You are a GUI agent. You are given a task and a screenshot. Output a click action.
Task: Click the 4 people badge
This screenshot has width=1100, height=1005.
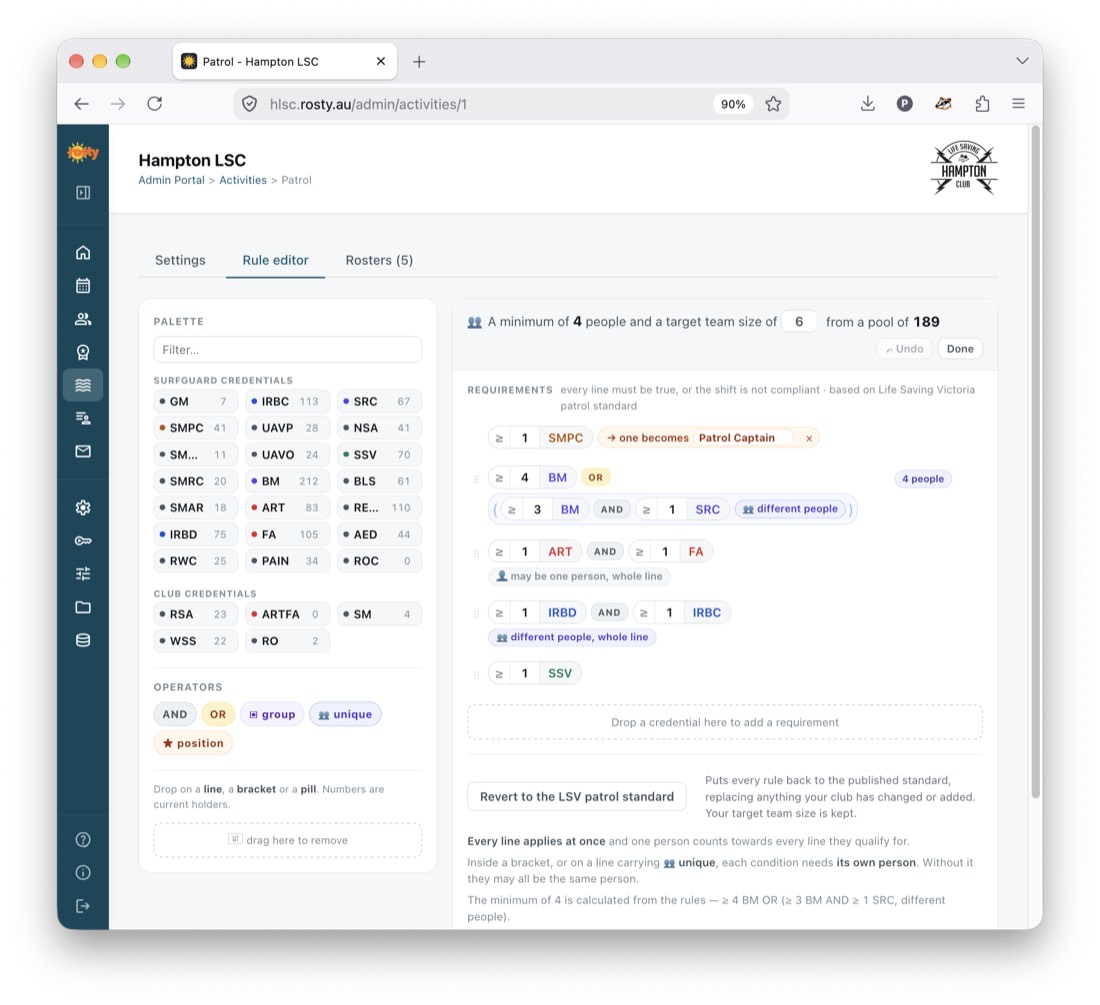(x=923, y=479)
